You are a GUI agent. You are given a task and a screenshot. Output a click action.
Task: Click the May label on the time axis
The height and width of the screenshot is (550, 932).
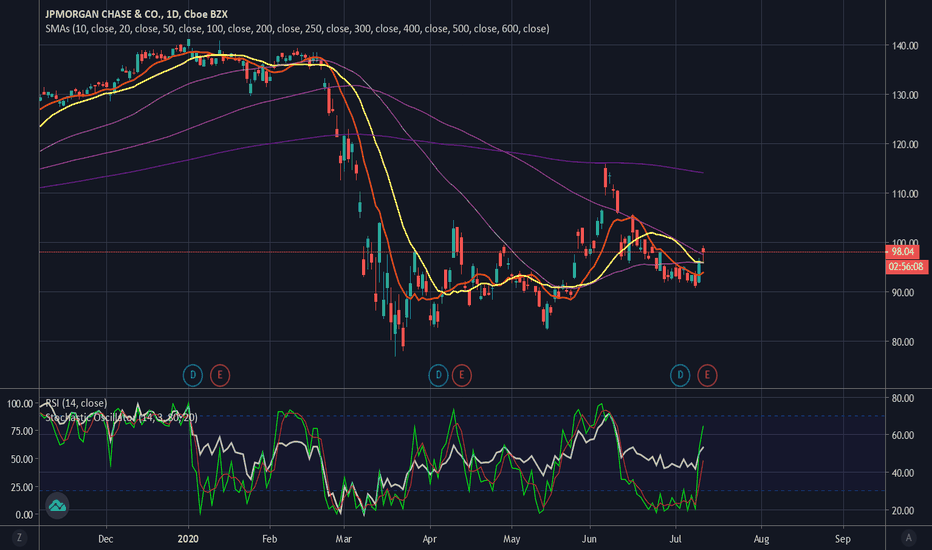tap(512, 539)
